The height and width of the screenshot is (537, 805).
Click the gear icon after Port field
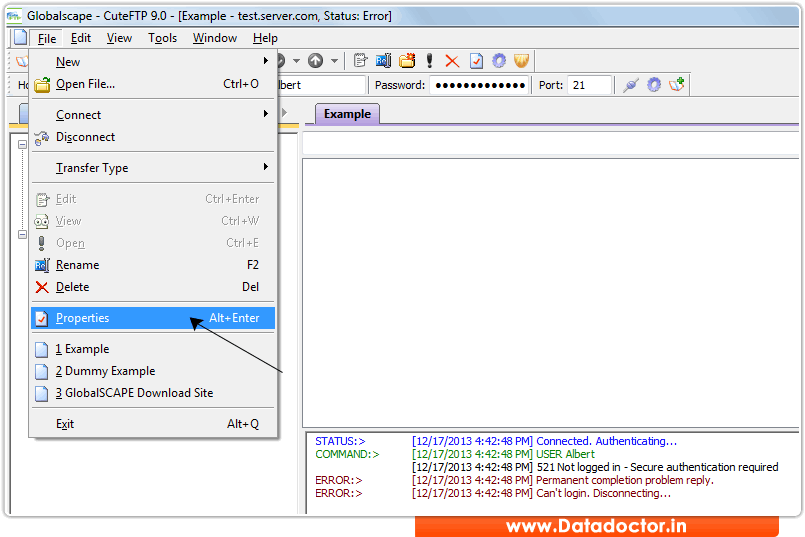pyautogui.click(x=654, y=85)
